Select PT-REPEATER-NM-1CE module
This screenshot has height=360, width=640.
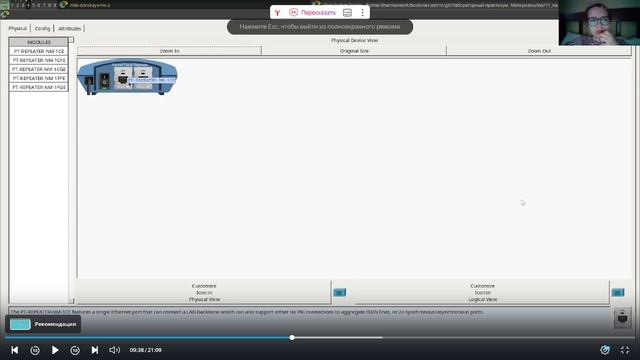pyautogui.click(x=39, y=51)
